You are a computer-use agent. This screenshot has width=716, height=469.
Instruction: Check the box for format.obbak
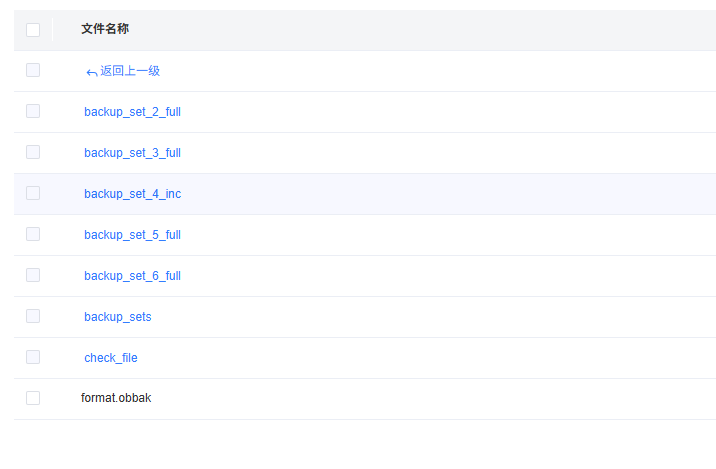tap(33, 398)
